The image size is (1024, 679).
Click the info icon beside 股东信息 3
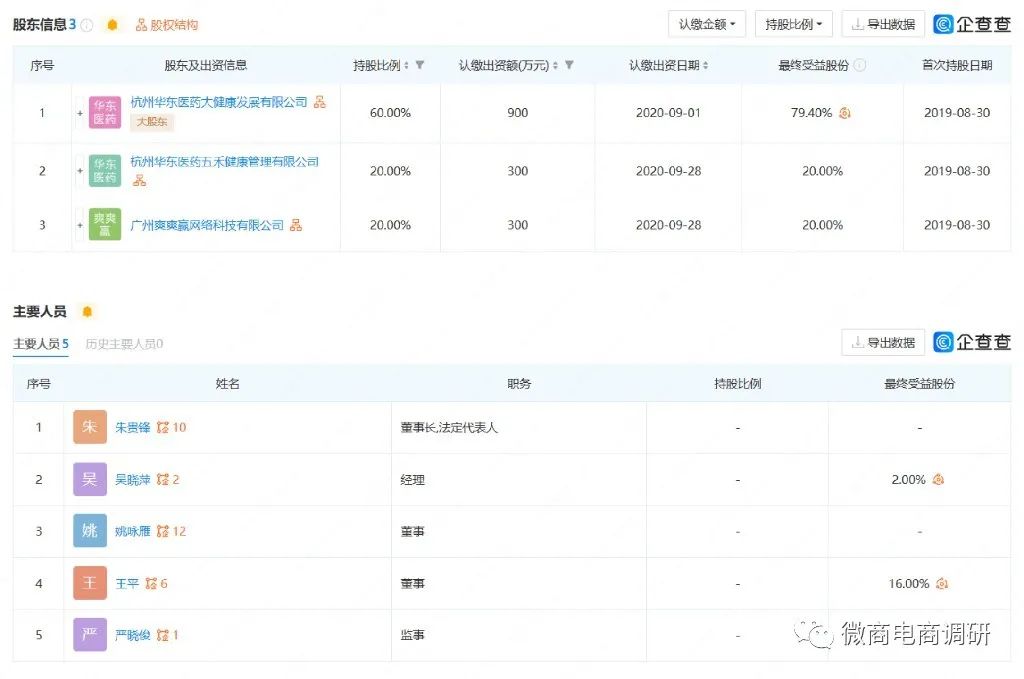(x=86, y=25)
